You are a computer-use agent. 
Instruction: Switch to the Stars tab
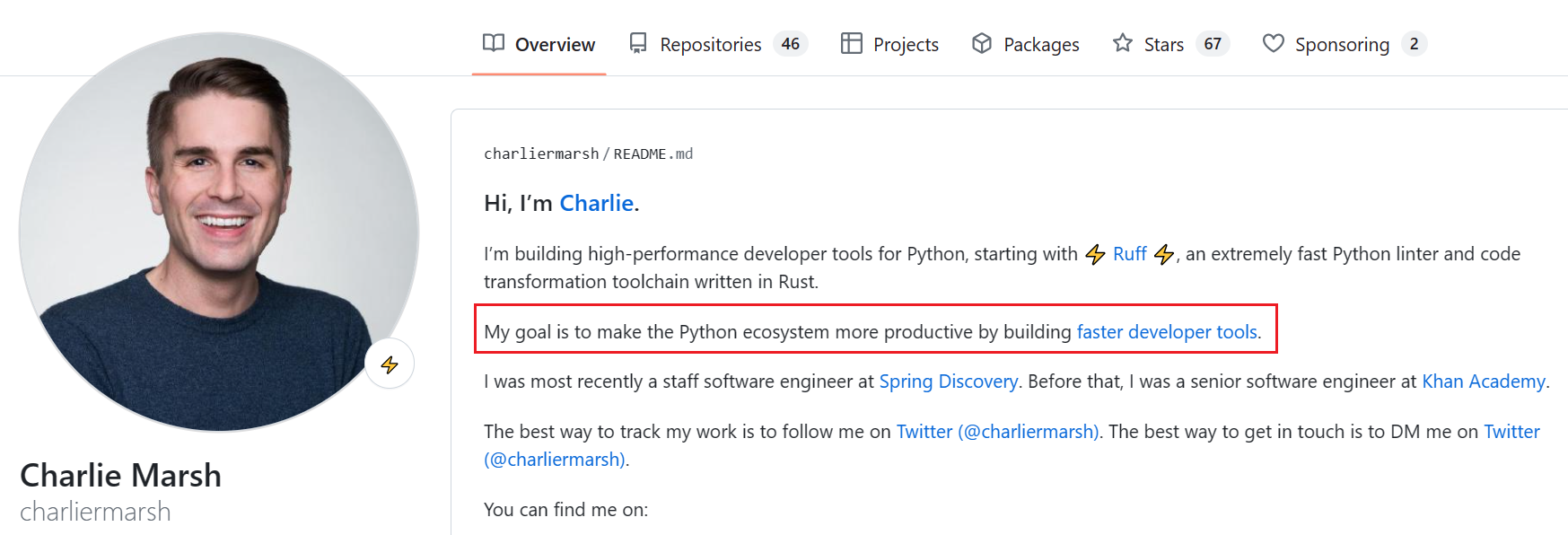pyautogui.click(x=1170, y=44)
